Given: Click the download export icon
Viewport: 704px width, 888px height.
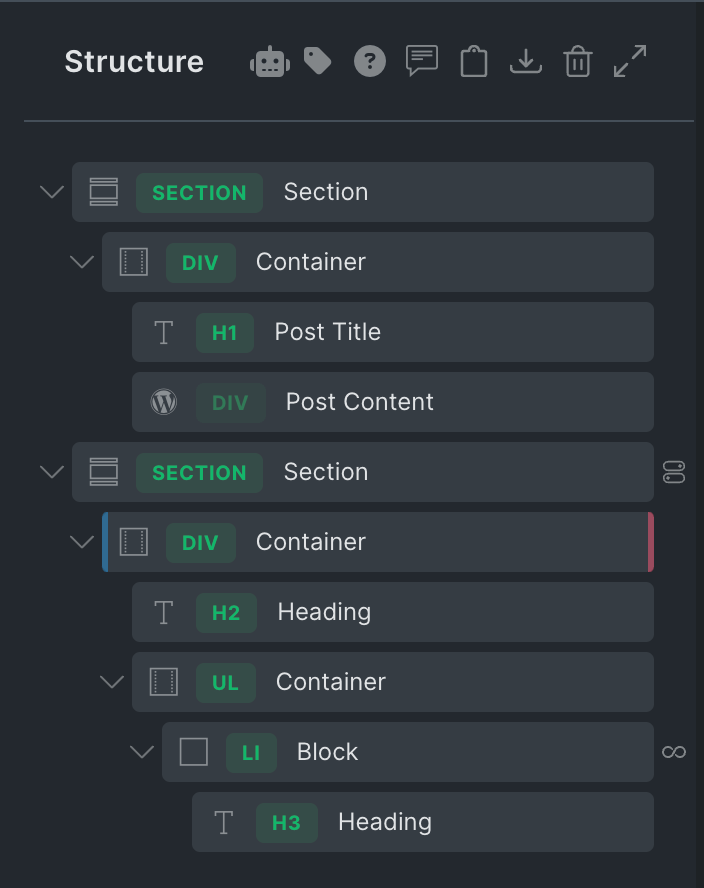Looking at the screenshot, I should pyautogui.click(x=526, y=62).
